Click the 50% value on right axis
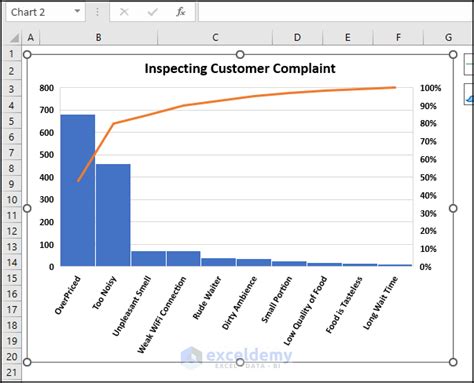Viewport: 474px width, 383px height. point(428,178)
